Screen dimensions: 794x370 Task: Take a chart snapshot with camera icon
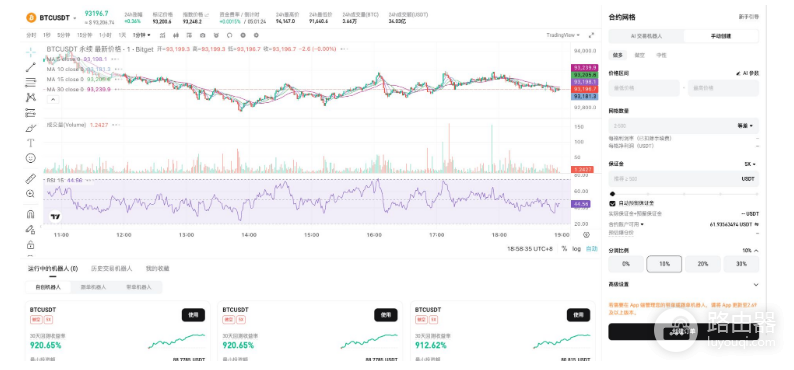click(x=203, y=35)
